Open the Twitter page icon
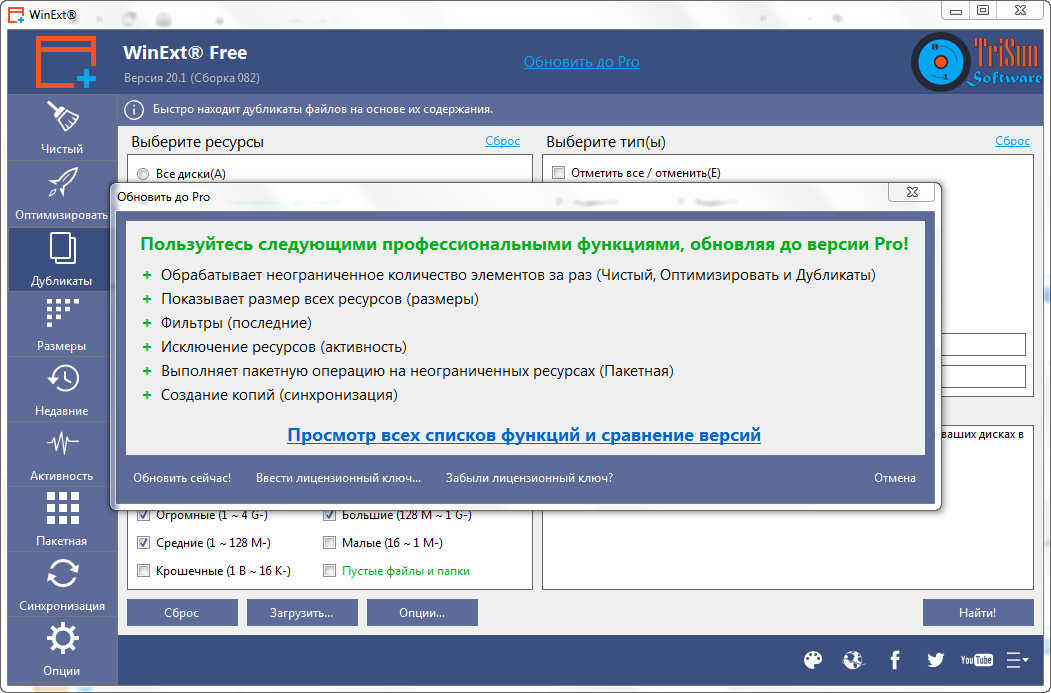This screenshot has height=693, width=1051. coord(936,660)
